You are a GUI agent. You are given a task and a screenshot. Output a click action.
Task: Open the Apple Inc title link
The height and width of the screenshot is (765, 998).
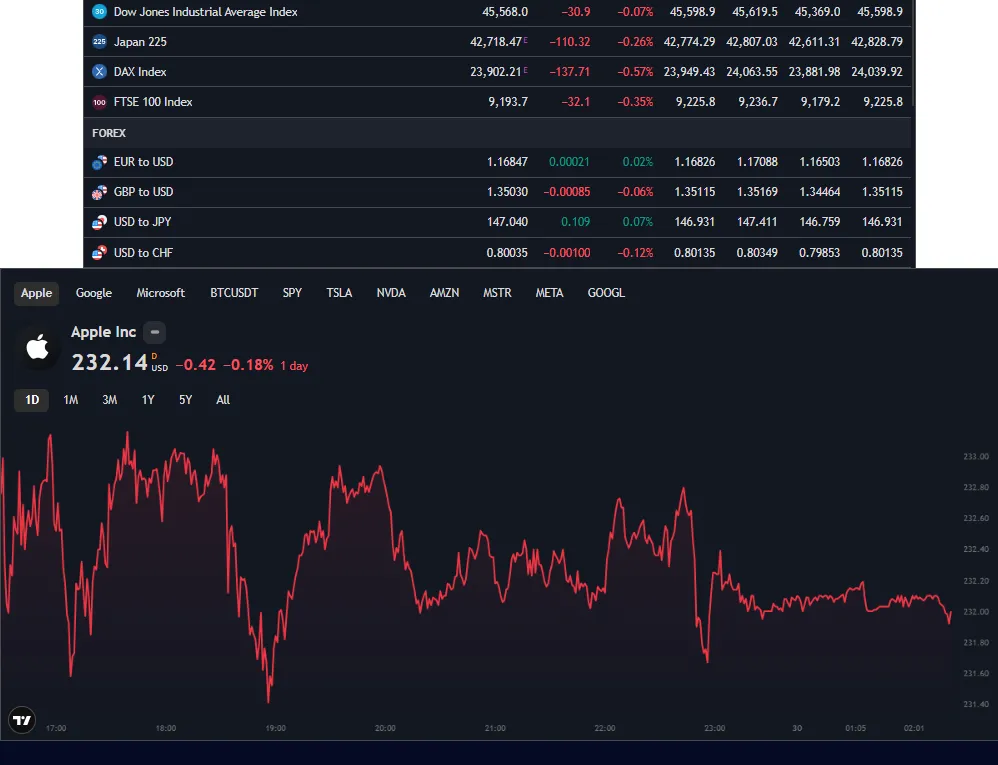tap(103, 332)
